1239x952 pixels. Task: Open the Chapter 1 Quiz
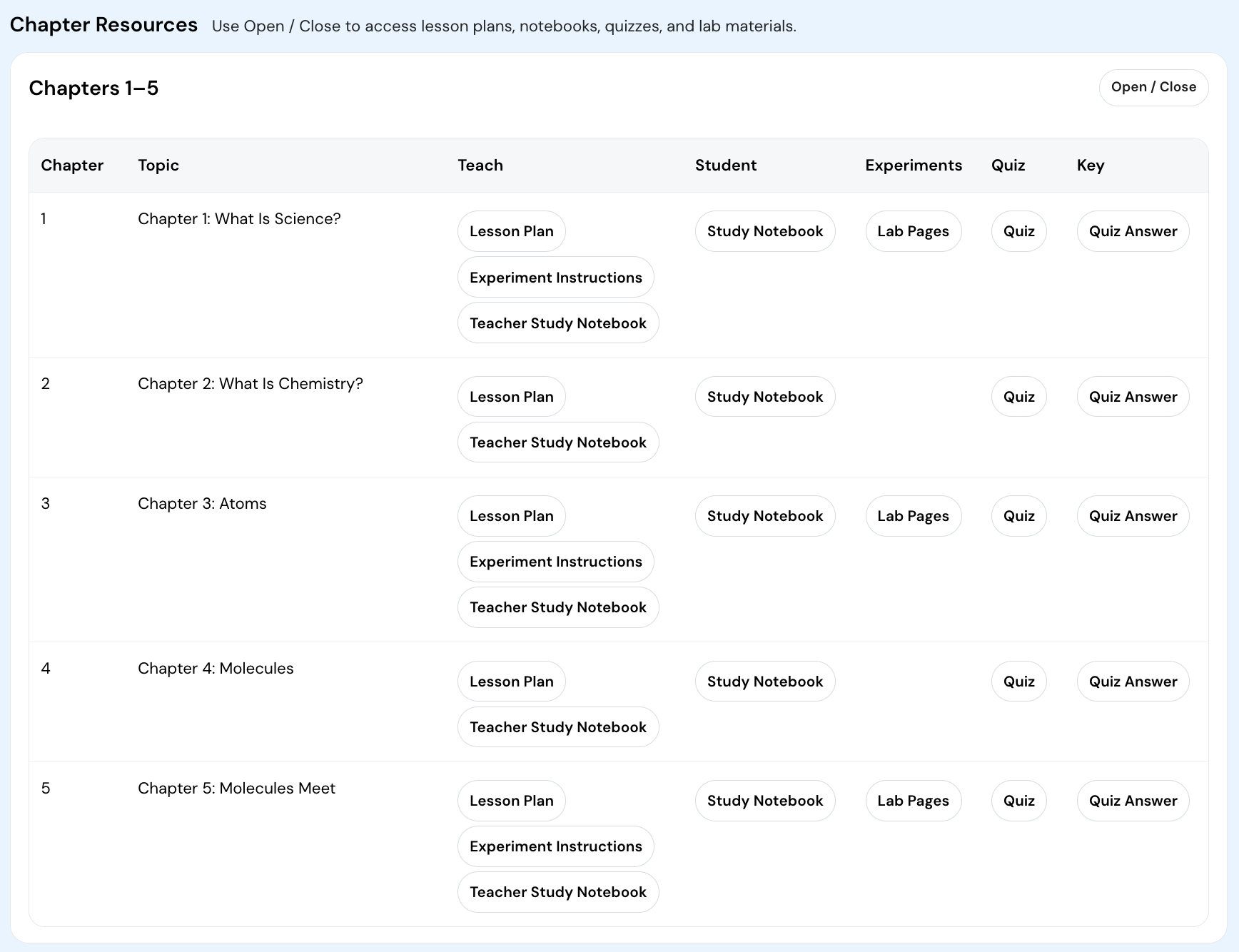click(x=1018, y=231)
